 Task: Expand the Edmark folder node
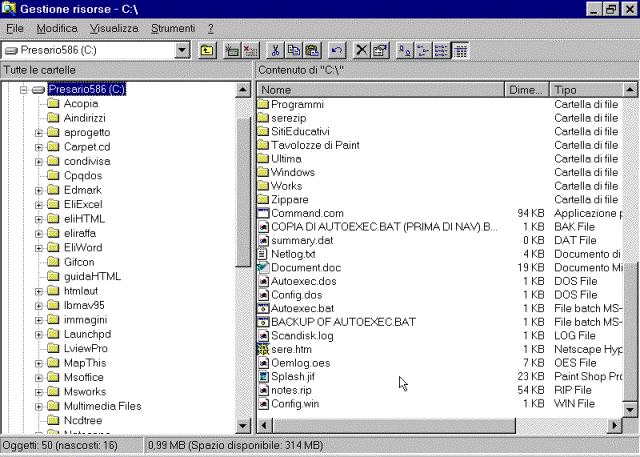[38, 190]
